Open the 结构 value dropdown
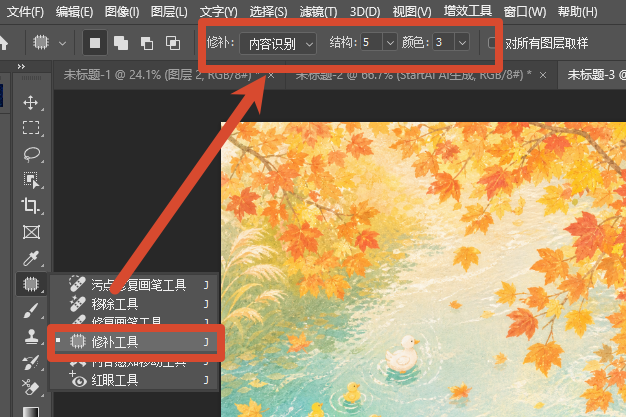626x417 pixels. coord(390,42)
